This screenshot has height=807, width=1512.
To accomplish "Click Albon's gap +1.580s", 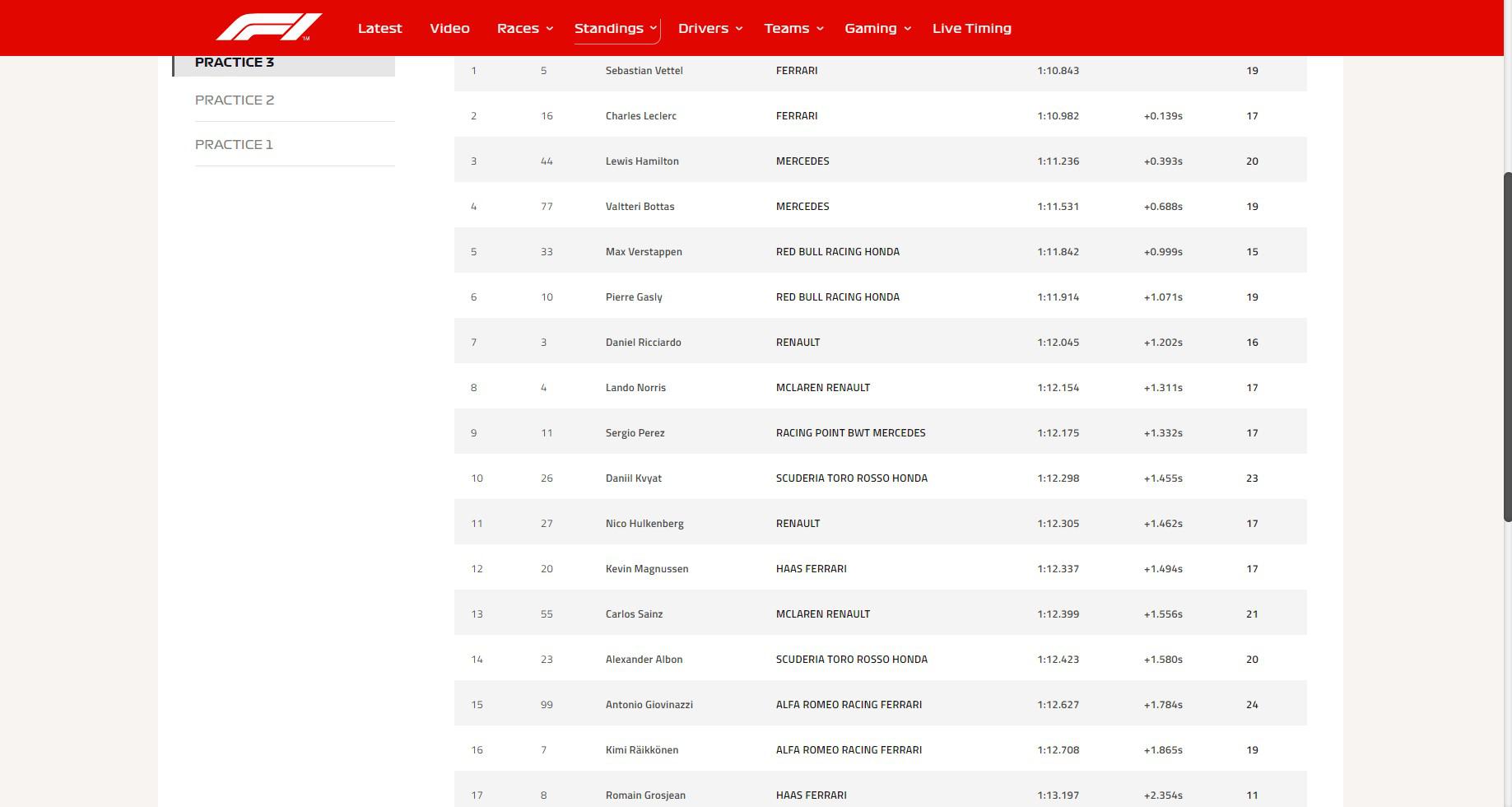I will (x=1163, y=660).
